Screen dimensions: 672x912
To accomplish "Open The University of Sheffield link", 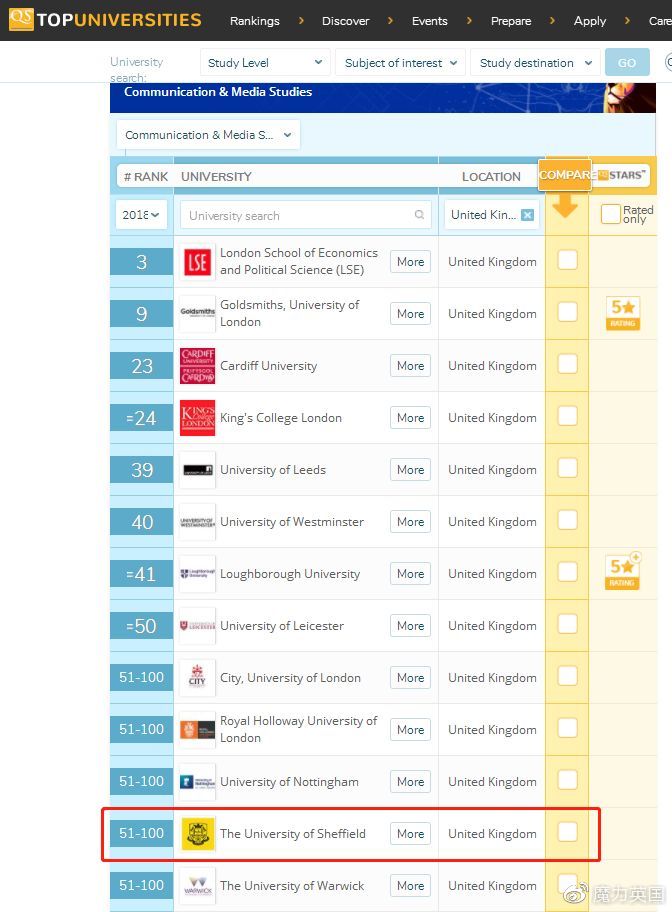I will (x=293, y=833).
